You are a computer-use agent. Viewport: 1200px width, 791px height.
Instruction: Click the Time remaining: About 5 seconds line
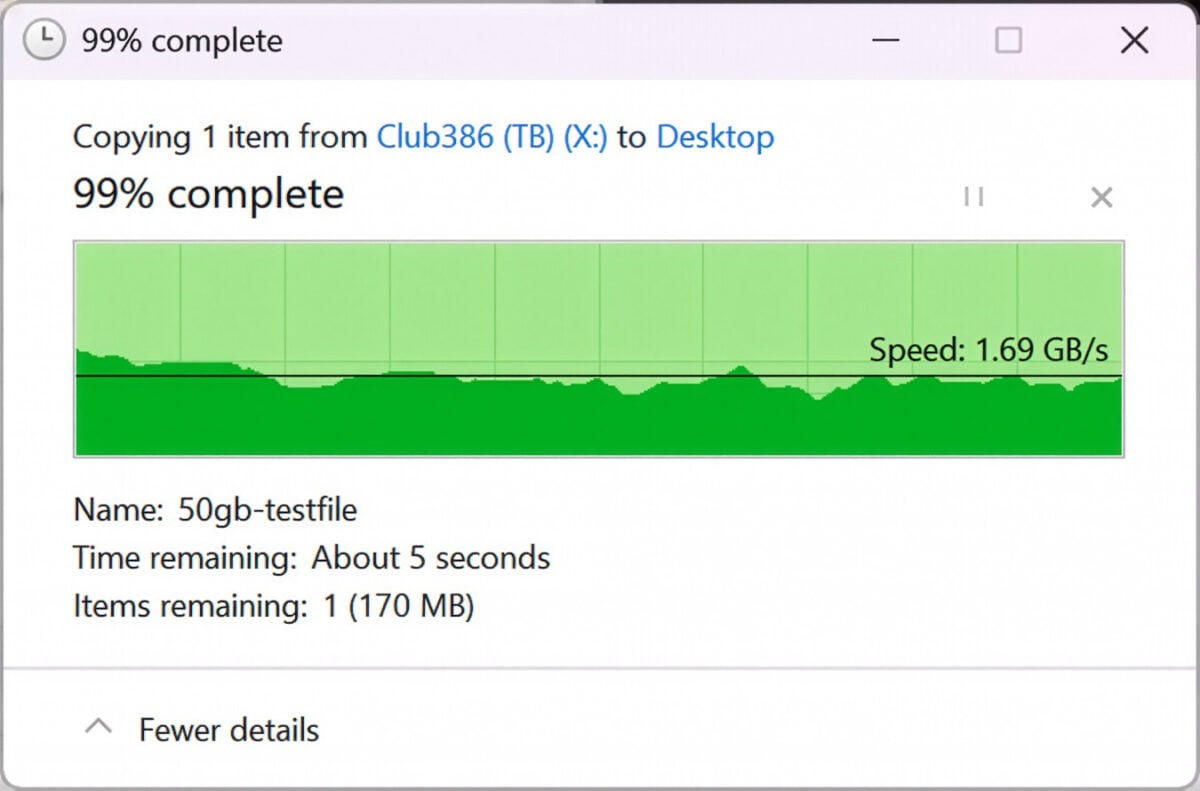point(310,558)
